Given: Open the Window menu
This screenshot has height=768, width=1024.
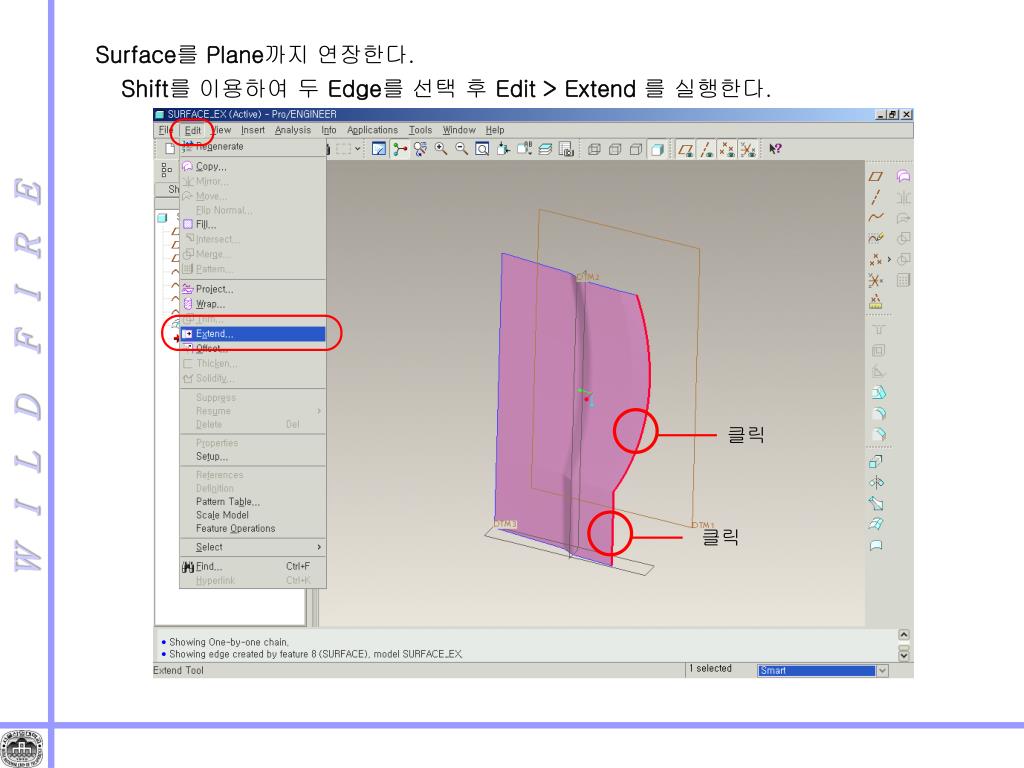Looking at the screenshot, I should coord(459,130).
